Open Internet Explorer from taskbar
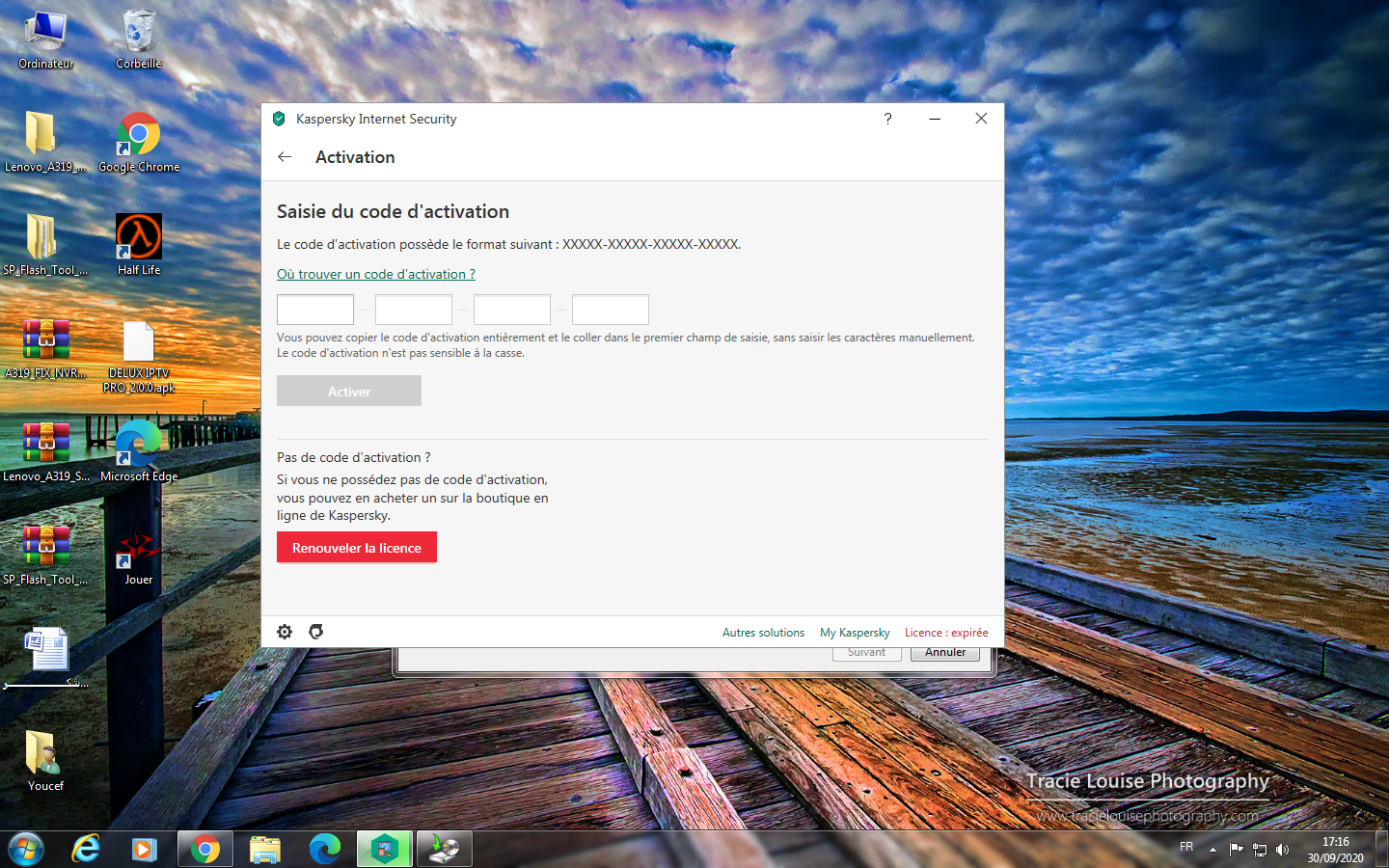 86,850
